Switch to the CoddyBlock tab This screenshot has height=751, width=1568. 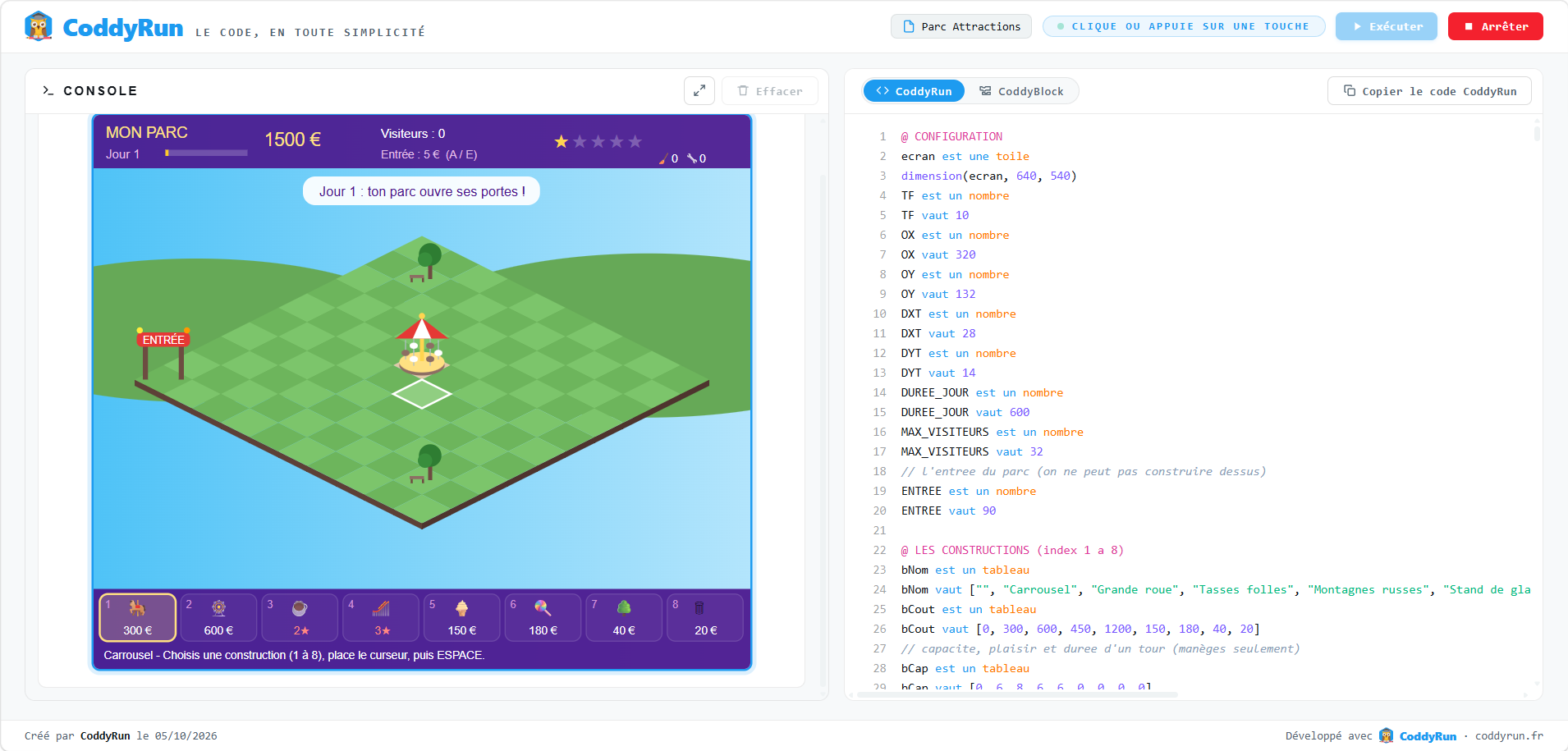(x=1021, y=91)
